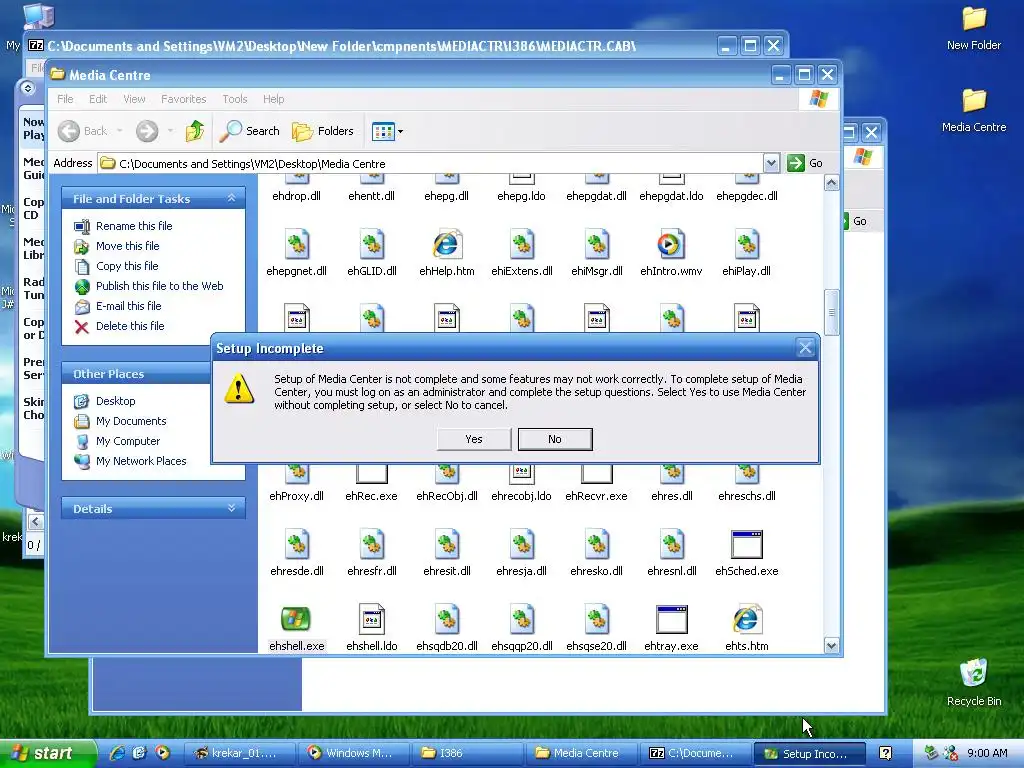Screen dimensions: 1024x768
Task: Open the File menu in Media Centre window
Action: pyautogui.click(x=65, y=99)
